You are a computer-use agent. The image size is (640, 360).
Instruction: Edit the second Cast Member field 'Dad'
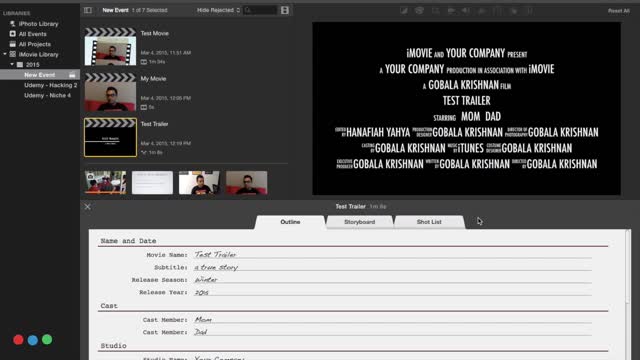tap(393, 332)
